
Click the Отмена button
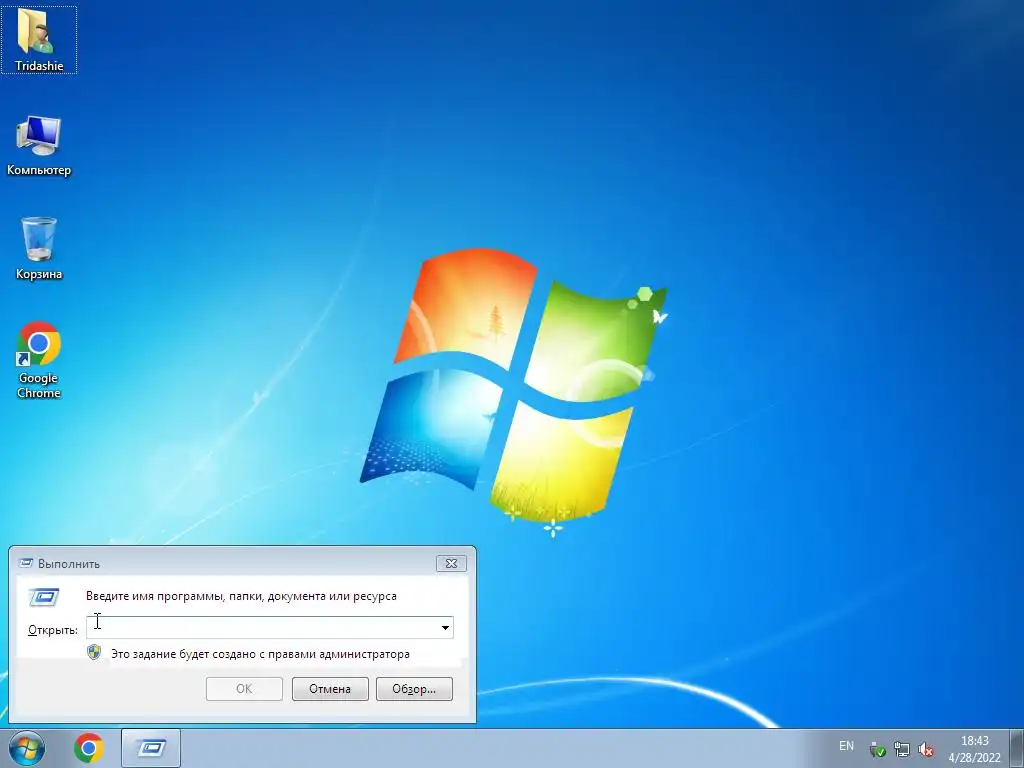[x=330, y=689]
